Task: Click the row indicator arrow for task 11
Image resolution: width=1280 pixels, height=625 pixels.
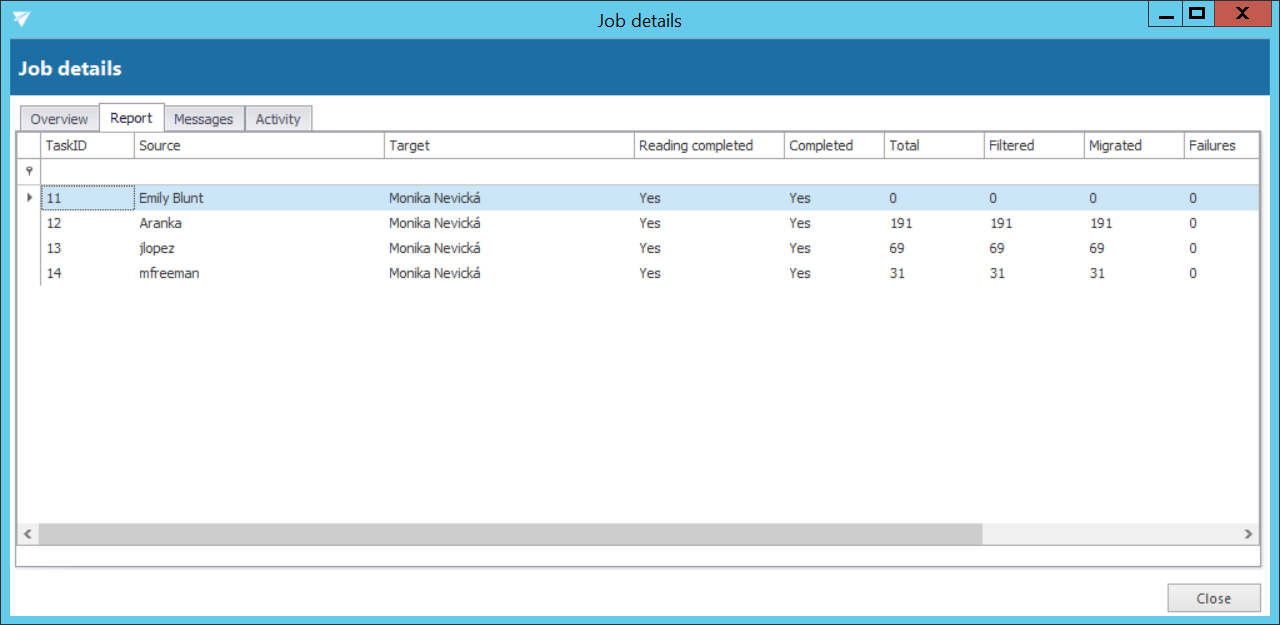Action: coord(29,198)
